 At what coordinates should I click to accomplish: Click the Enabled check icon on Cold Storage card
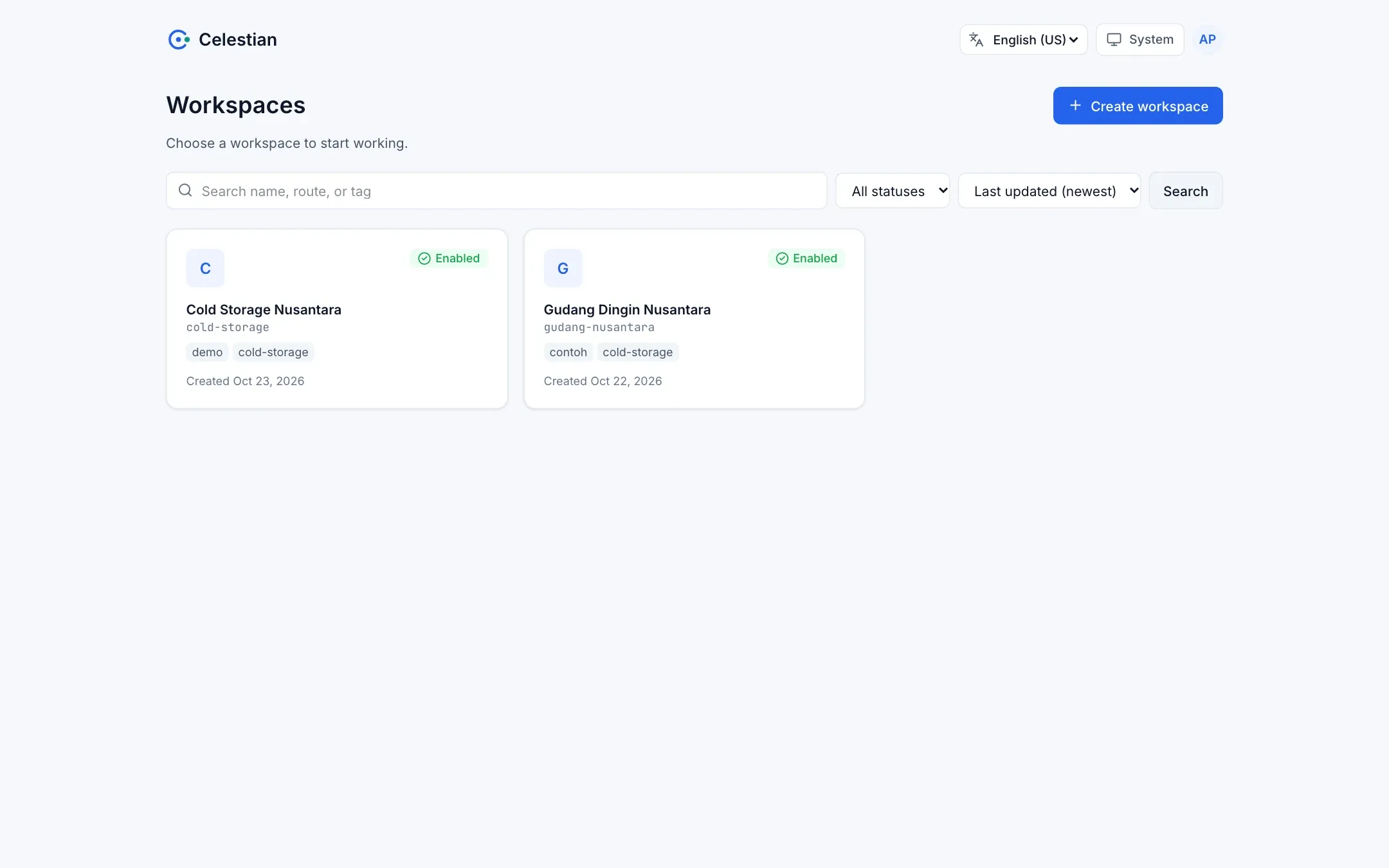pos(424,258)
